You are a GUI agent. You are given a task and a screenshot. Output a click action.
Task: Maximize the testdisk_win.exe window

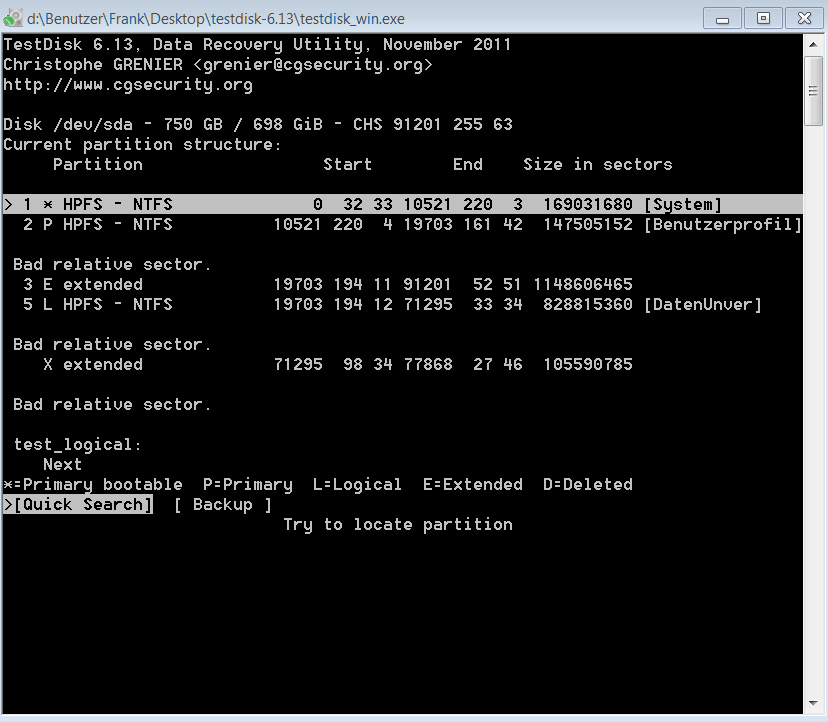(x=763, y=18)
